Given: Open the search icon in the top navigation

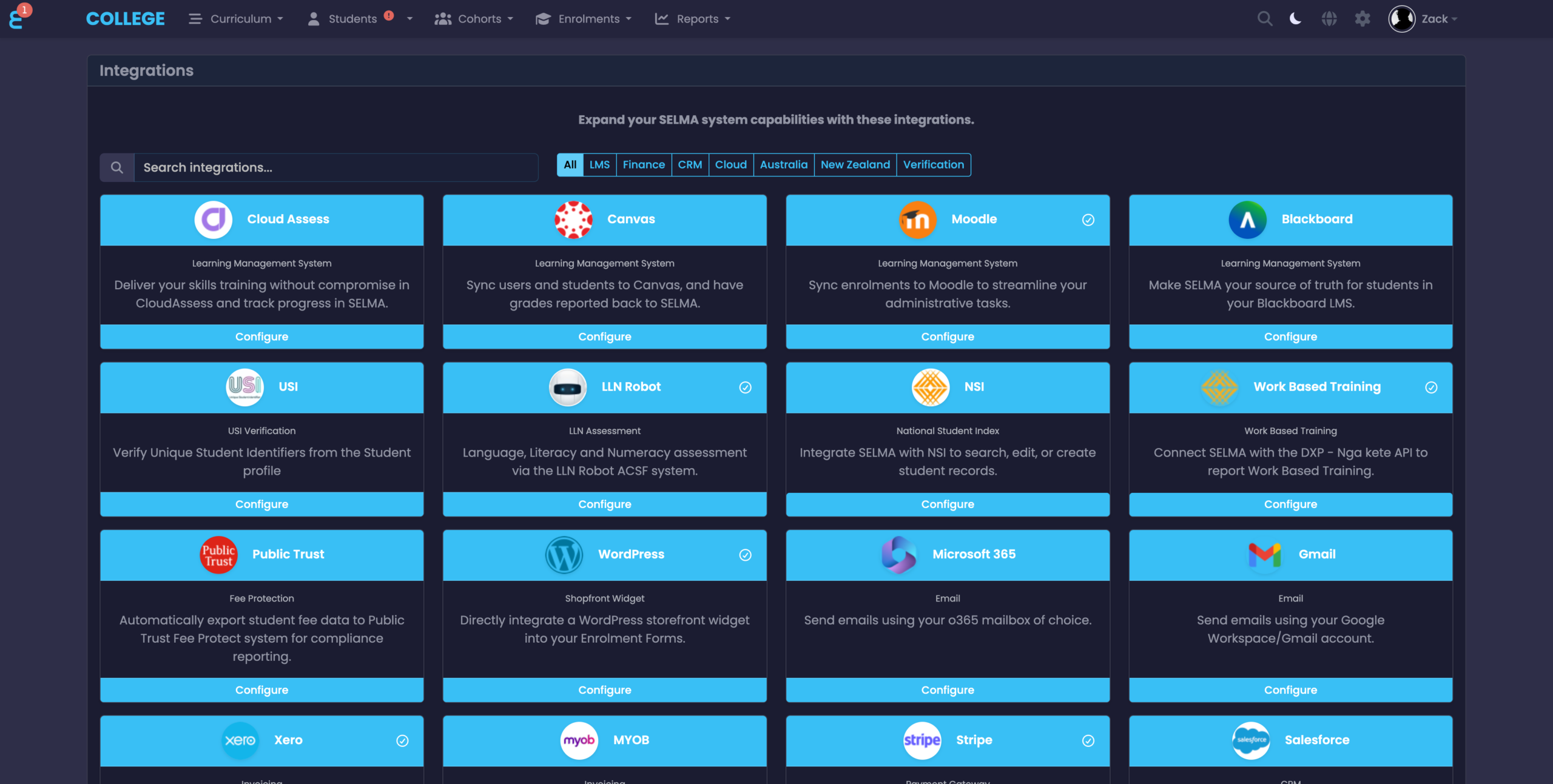Looking at the screenshot, I should [1264, 18].
